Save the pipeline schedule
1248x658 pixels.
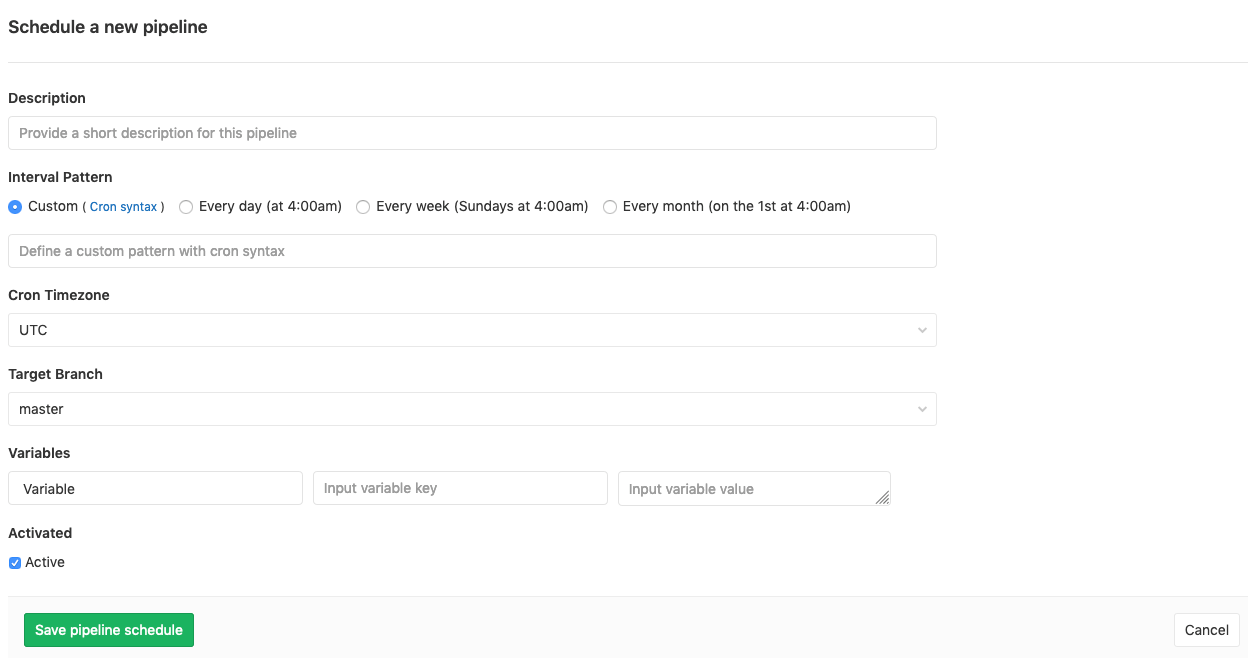(x=108, y=630)
